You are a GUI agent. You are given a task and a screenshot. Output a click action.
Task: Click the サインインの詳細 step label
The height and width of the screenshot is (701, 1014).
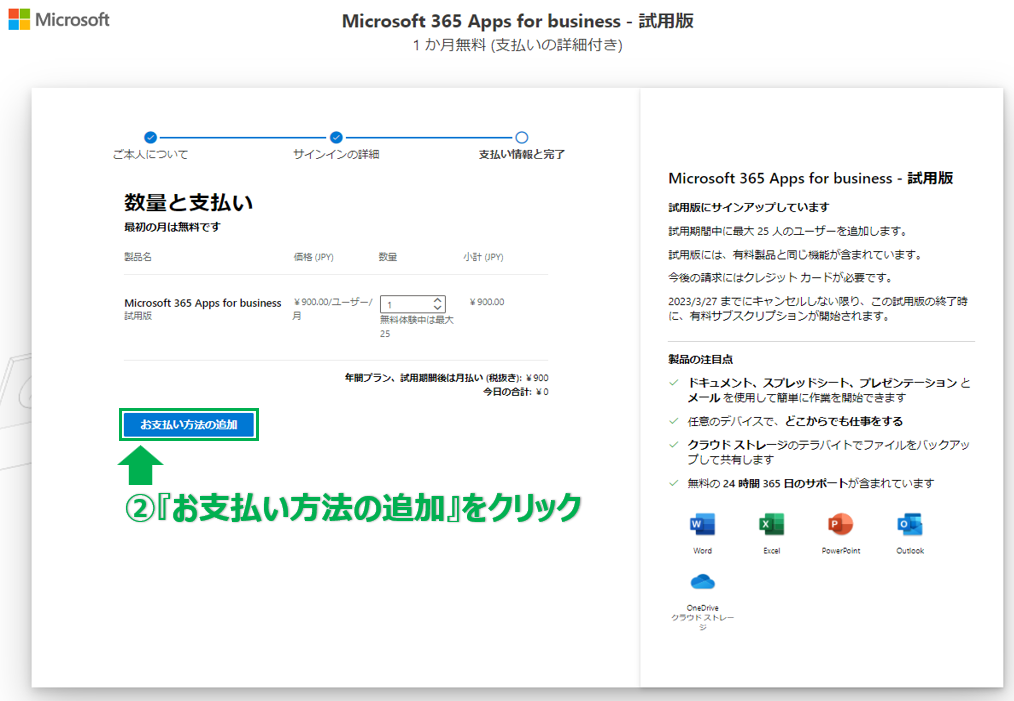click(336, 155)
